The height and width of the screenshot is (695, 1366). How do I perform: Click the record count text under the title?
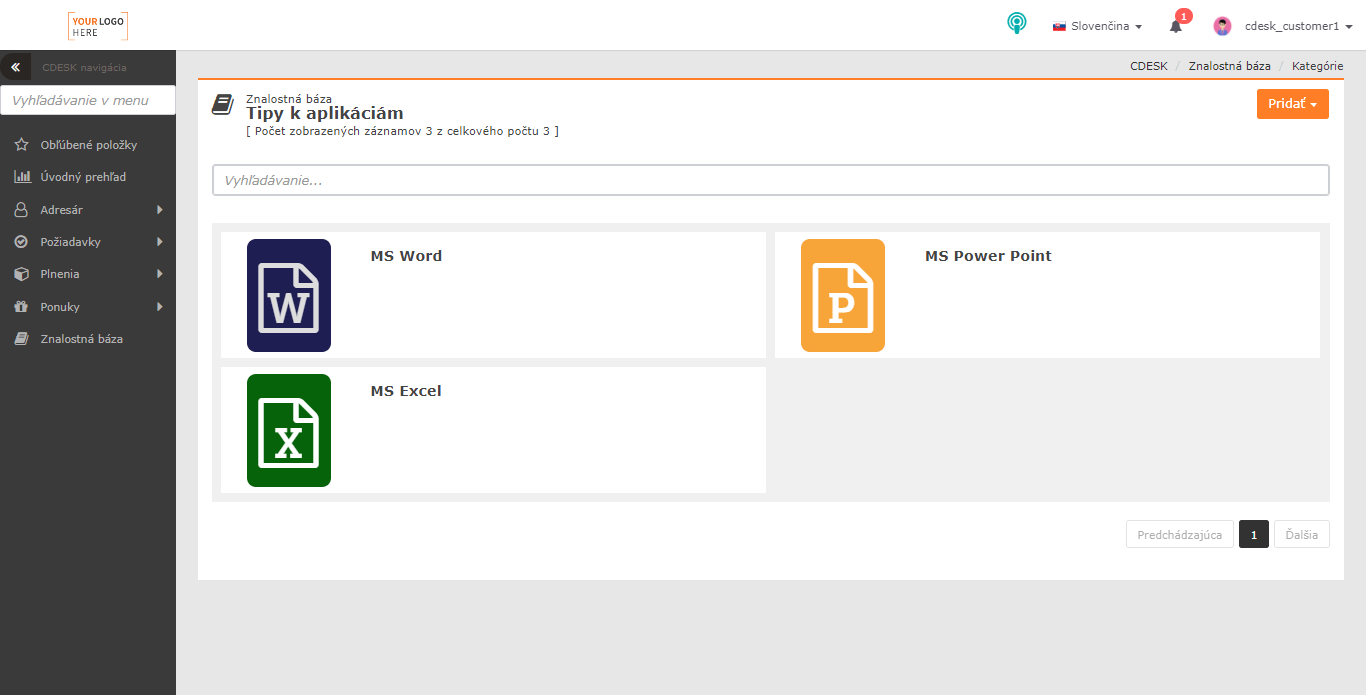pyautogui.click(x=402, y=131)
